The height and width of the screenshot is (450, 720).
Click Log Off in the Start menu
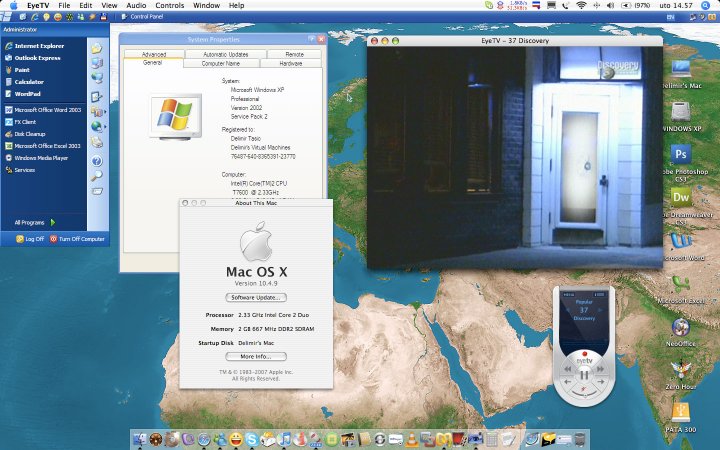pos(30,239)
